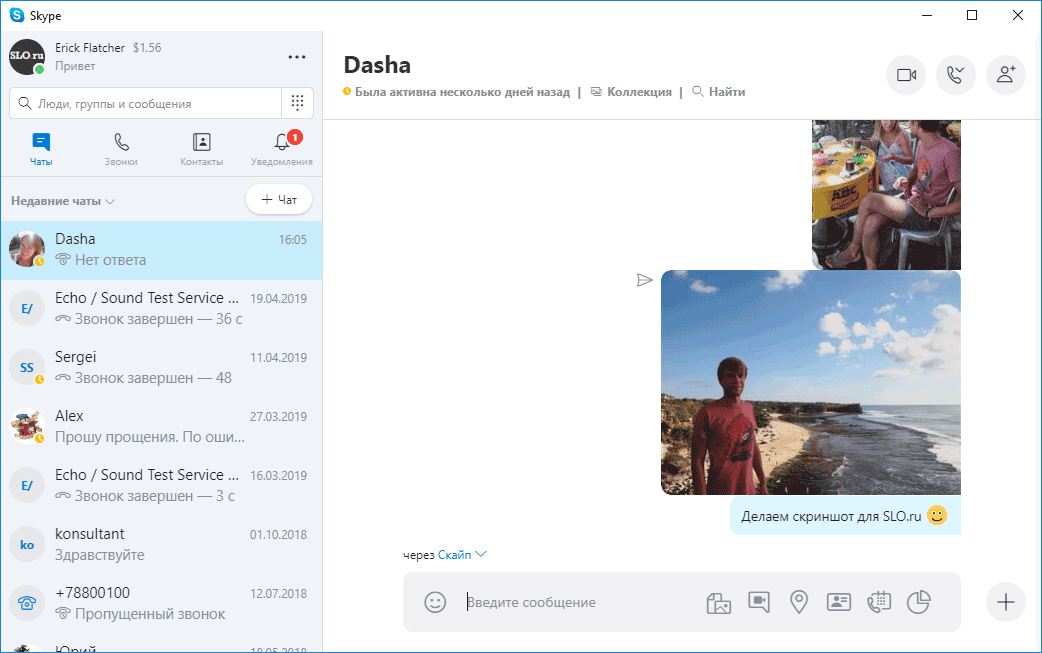The image size is (1042, 653).
Task: Open the Contacts tab
Action: (201, 149)
